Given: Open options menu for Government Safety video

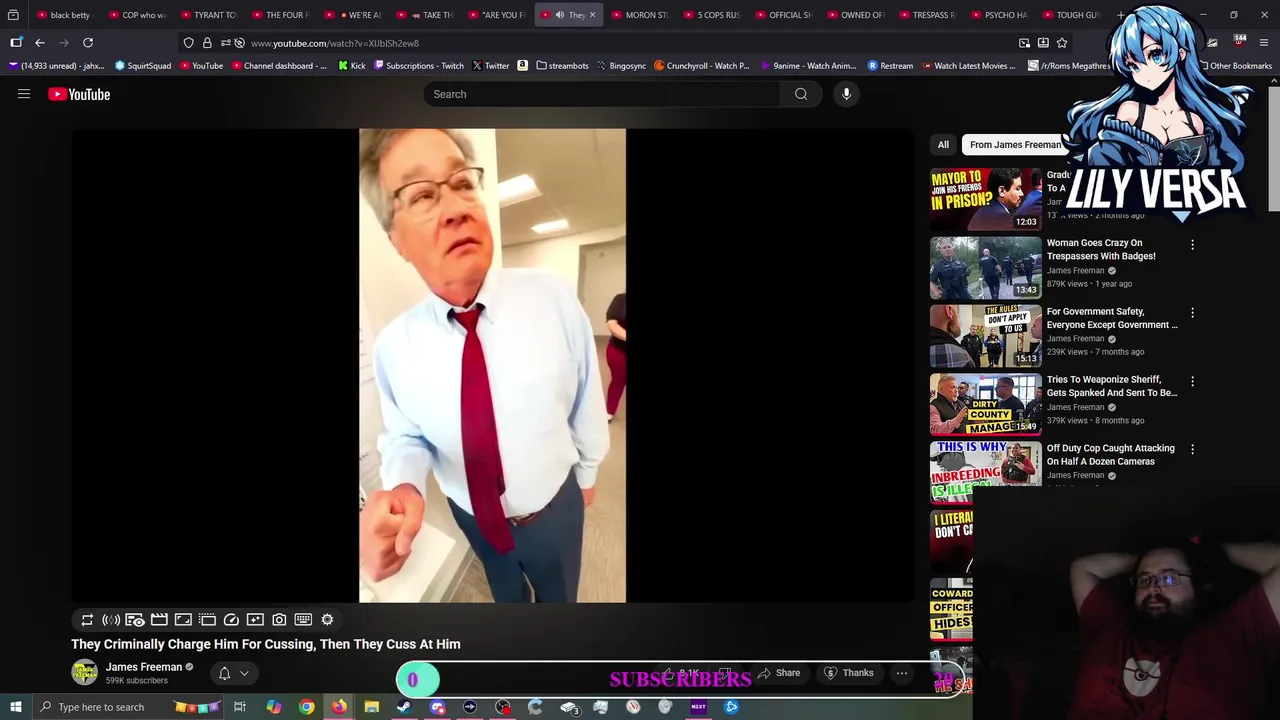Looking at the screenshot, I should [x=1192, y=313].
